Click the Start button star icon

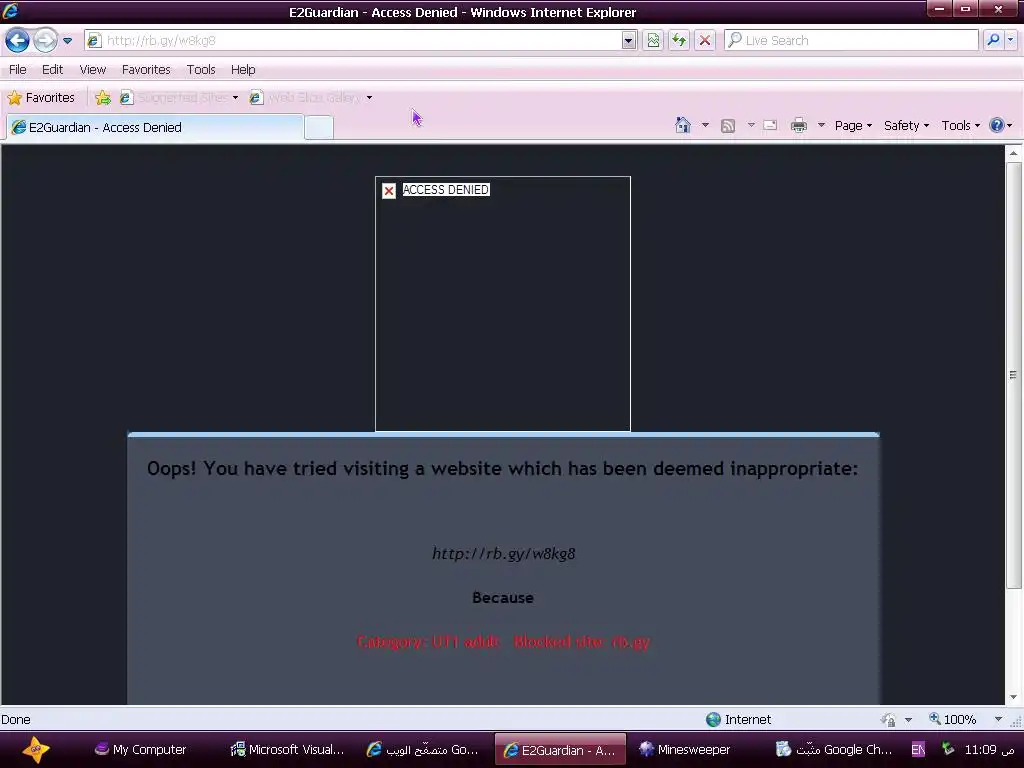(x=36, y=749)
